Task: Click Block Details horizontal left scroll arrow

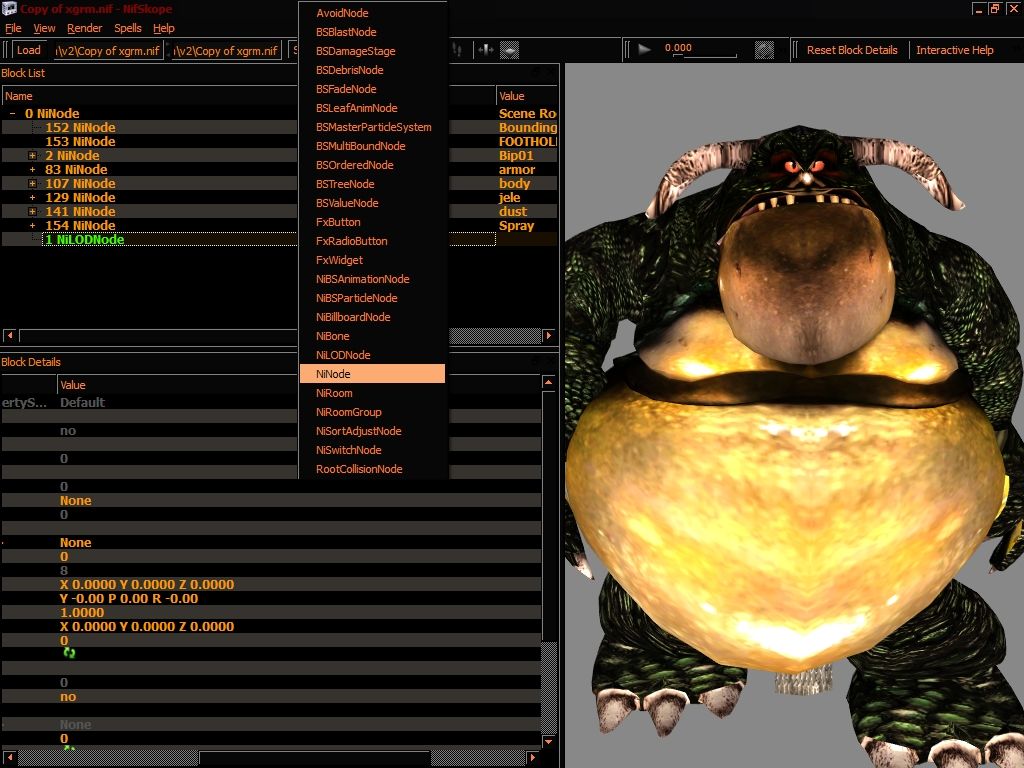Action: point(9,758)
